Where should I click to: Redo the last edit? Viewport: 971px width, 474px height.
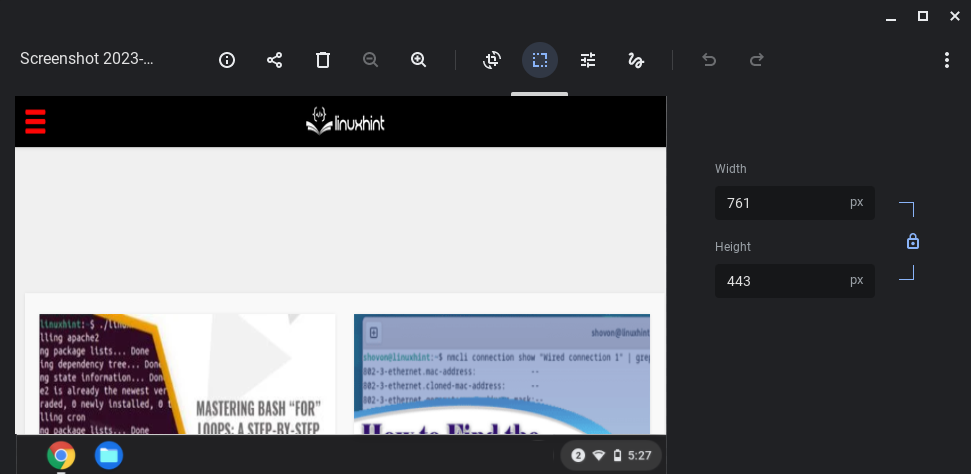[x=757, y=60]
